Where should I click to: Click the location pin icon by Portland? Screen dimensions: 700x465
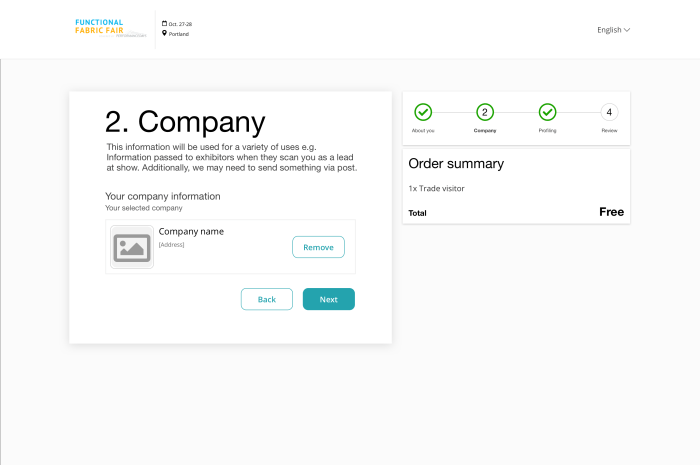pyautogui.click(x=164, y=34)
